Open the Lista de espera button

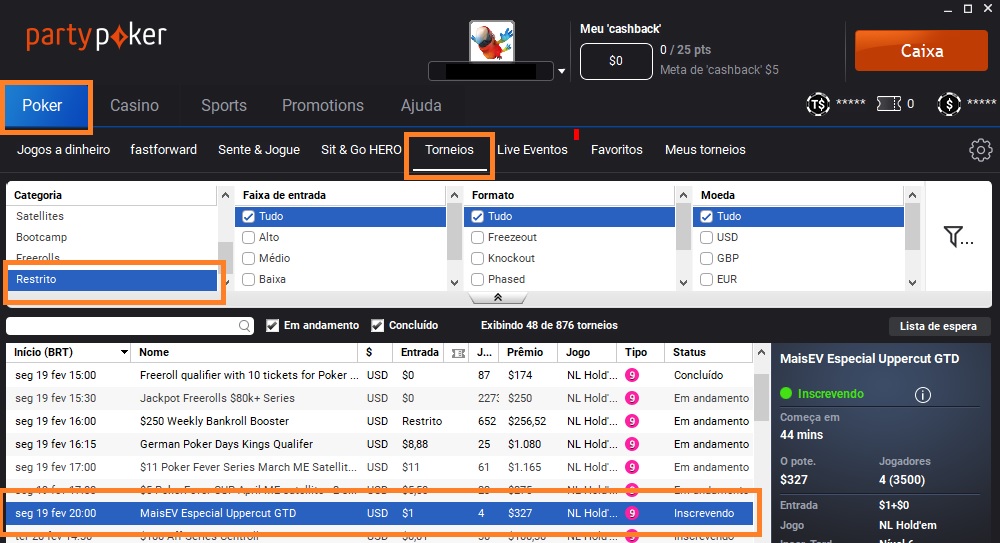tap(938, 326)
